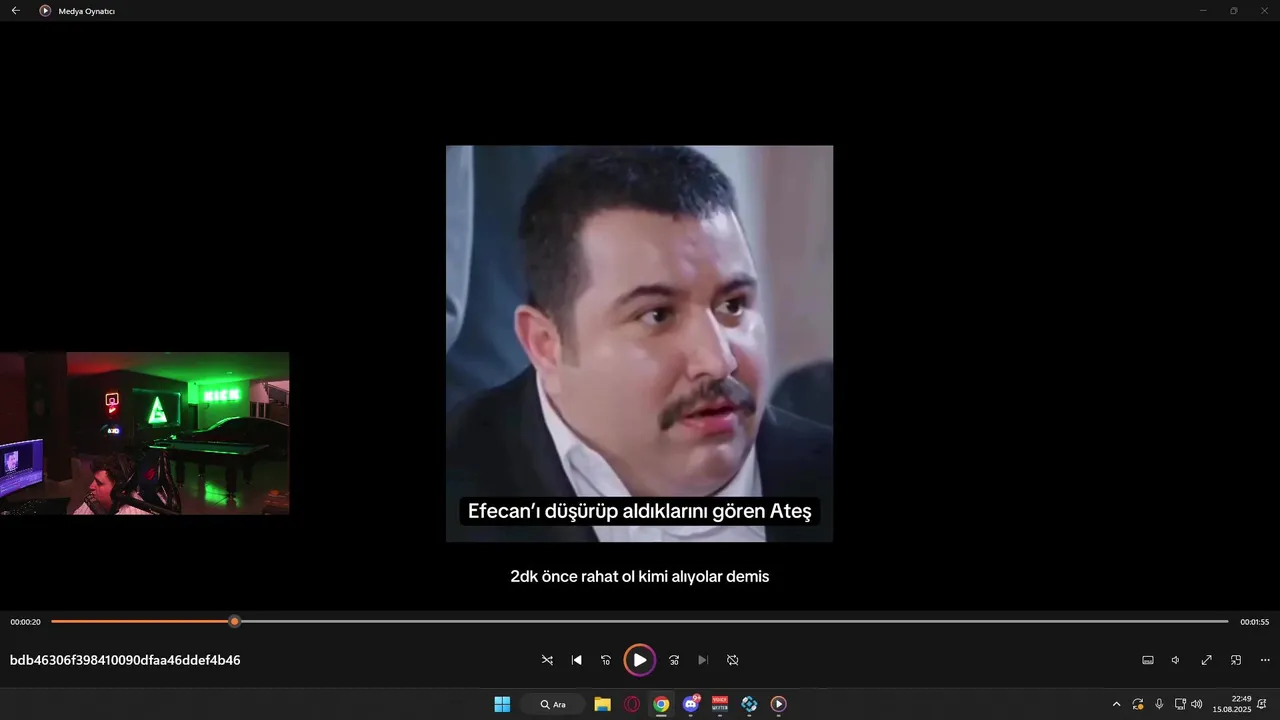Open Discord from taskbar
1280x720 pixels.
coord(690,704)
